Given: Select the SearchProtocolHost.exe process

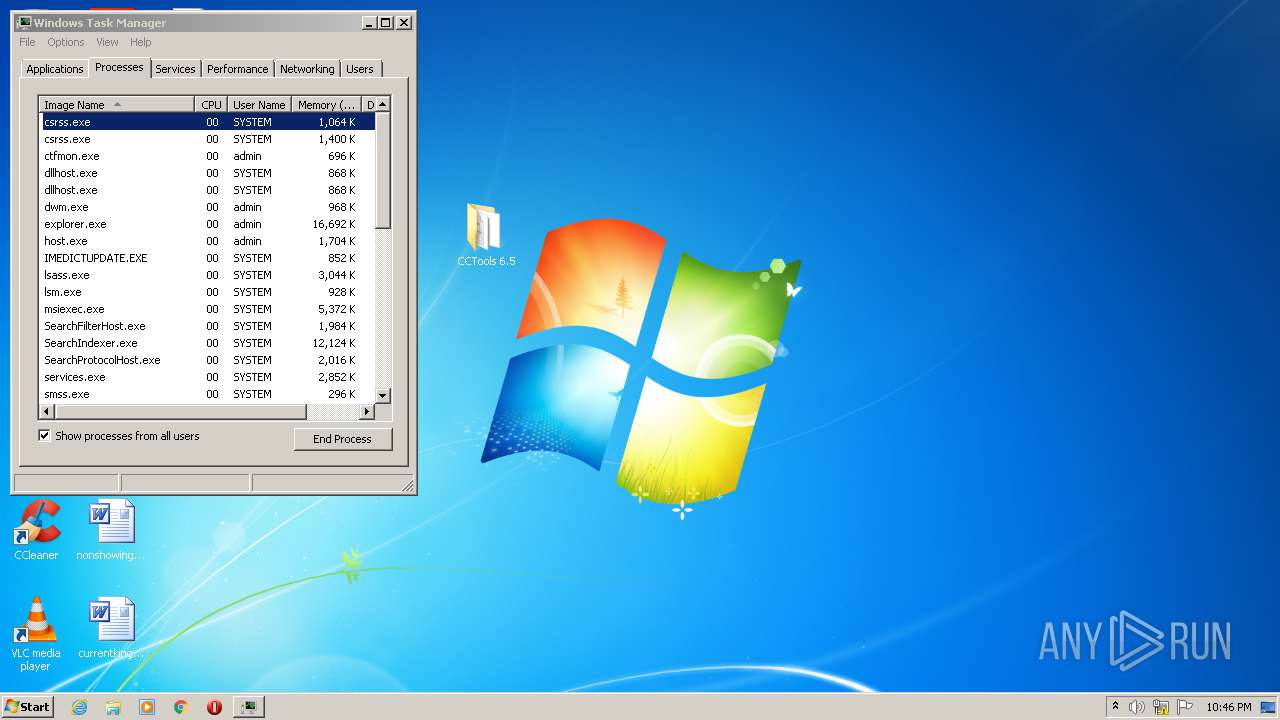Looking at the screenshot, I should point(208,360).
